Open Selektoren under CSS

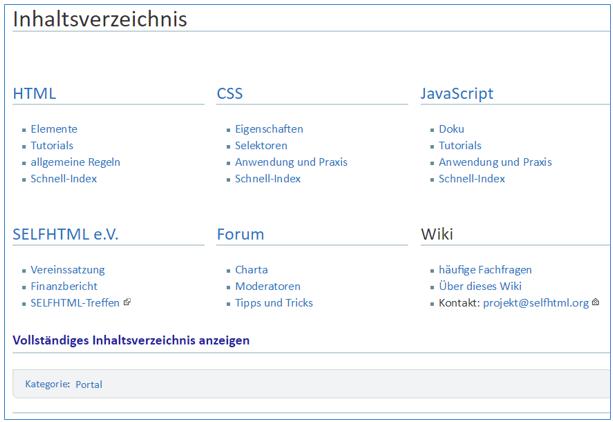(261, 145)
